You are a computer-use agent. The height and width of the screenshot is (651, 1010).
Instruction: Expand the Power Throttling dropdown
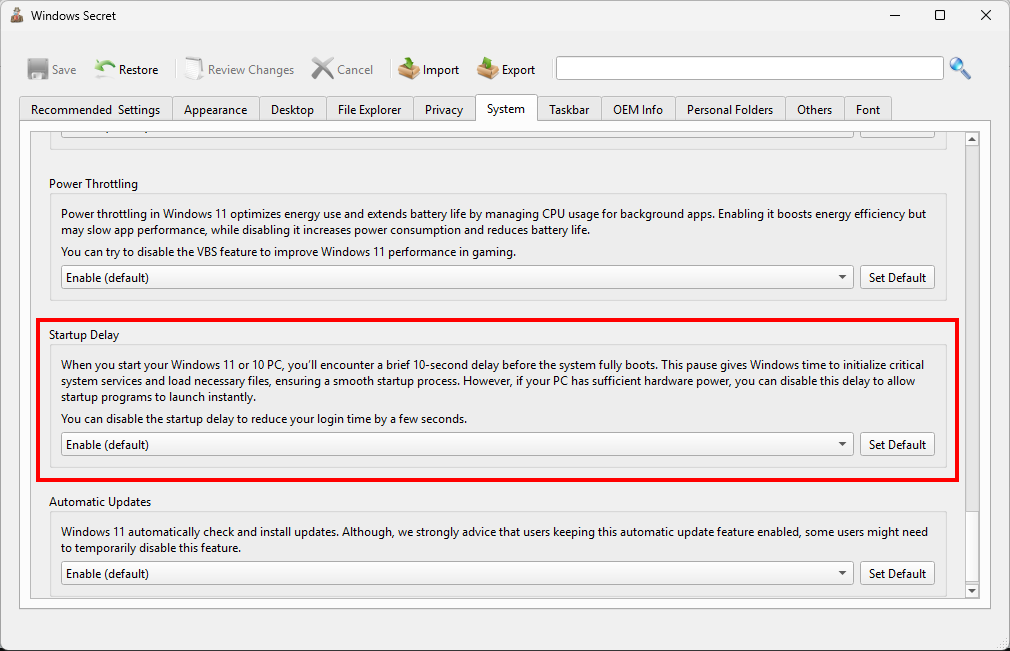coord(457,278)
